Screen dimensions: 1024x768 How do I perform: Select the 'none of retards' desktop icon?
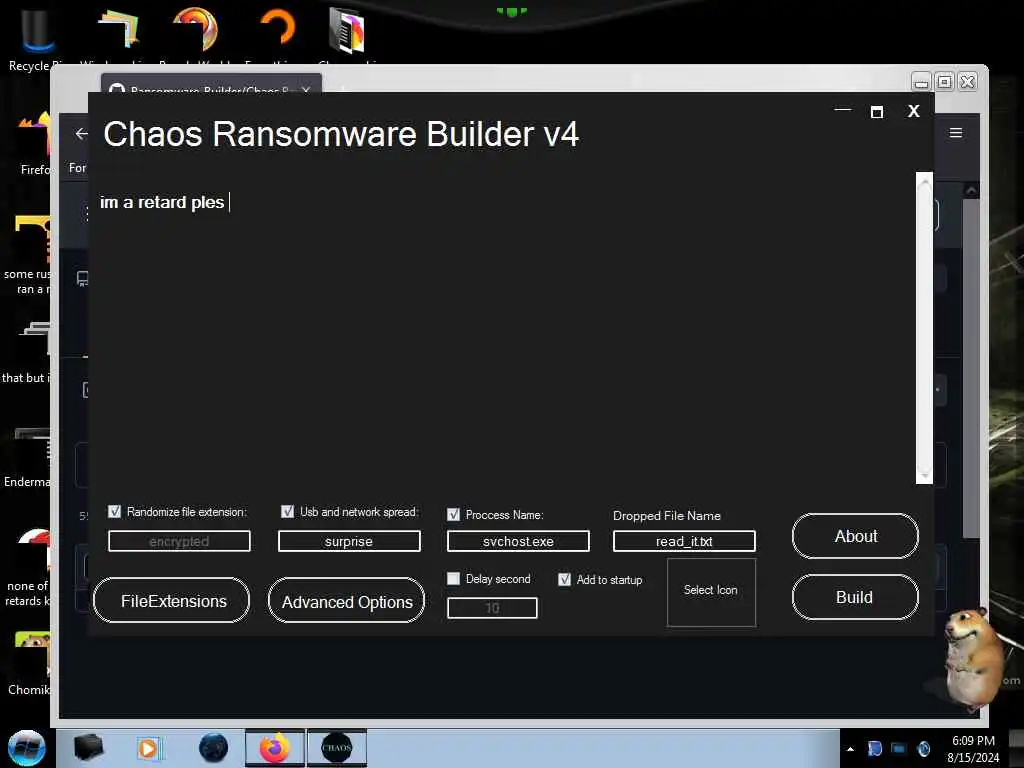click(x=27, y=567)
